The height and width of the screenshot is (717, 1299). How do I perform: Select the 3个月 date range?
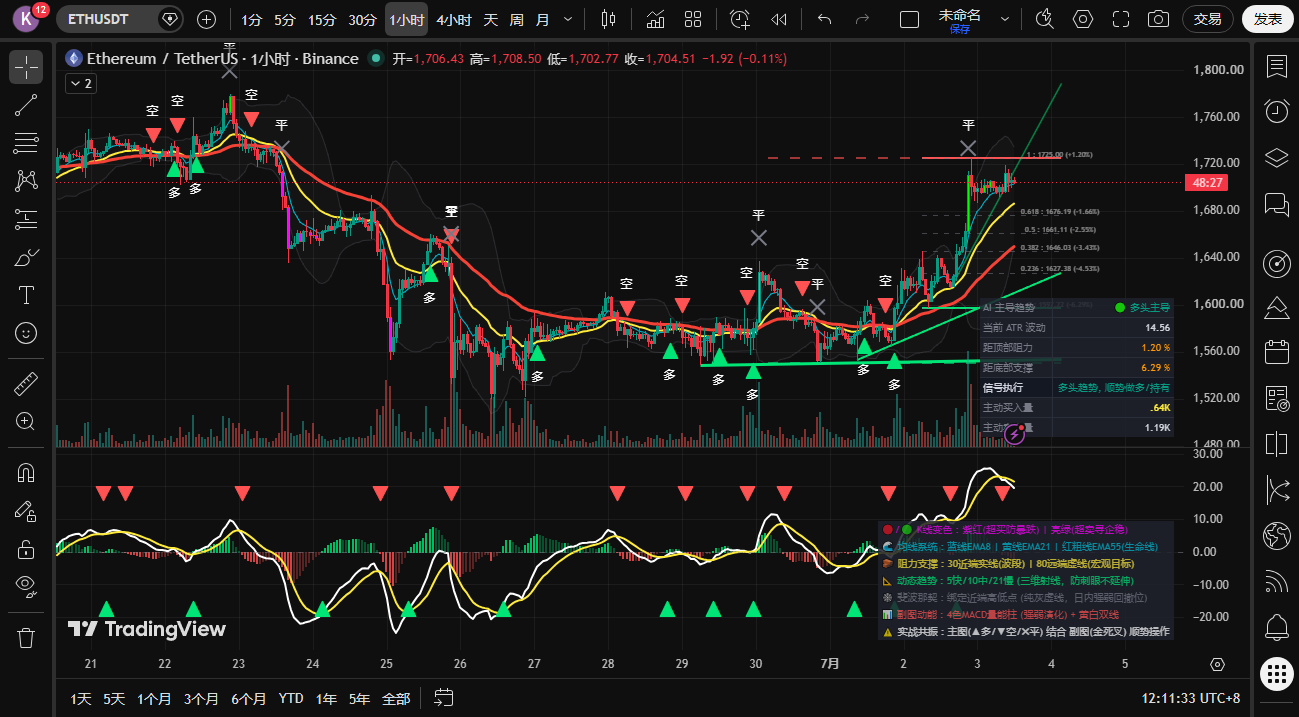pos(201,698)
